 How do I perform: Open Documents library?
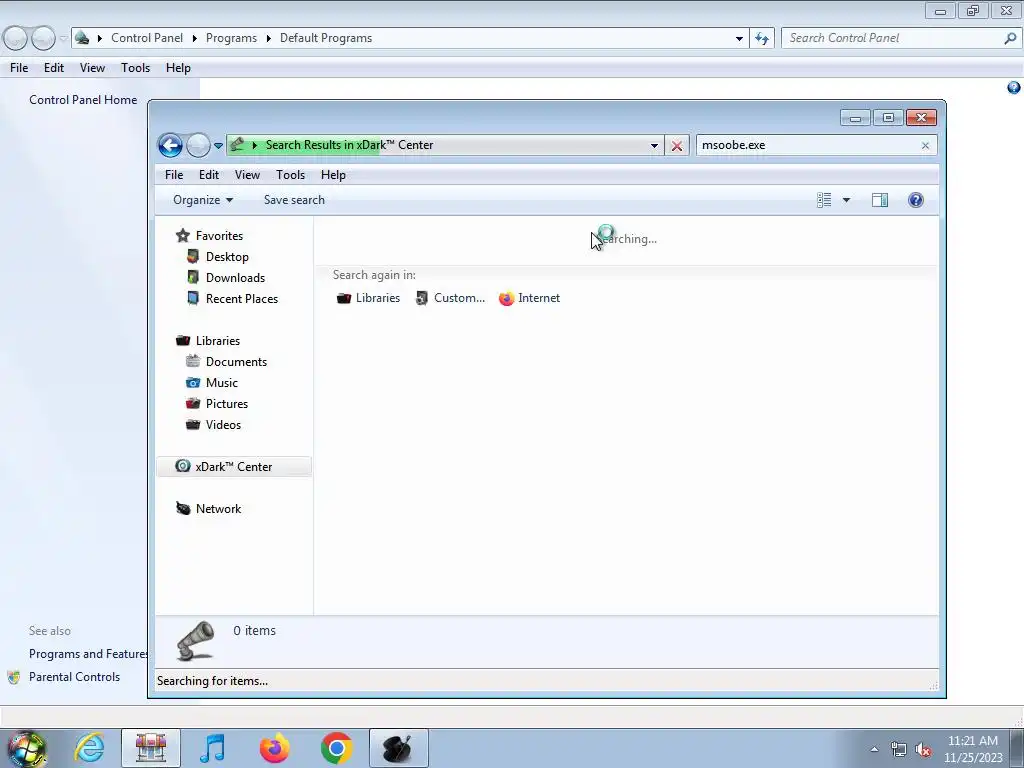[236, 362]
